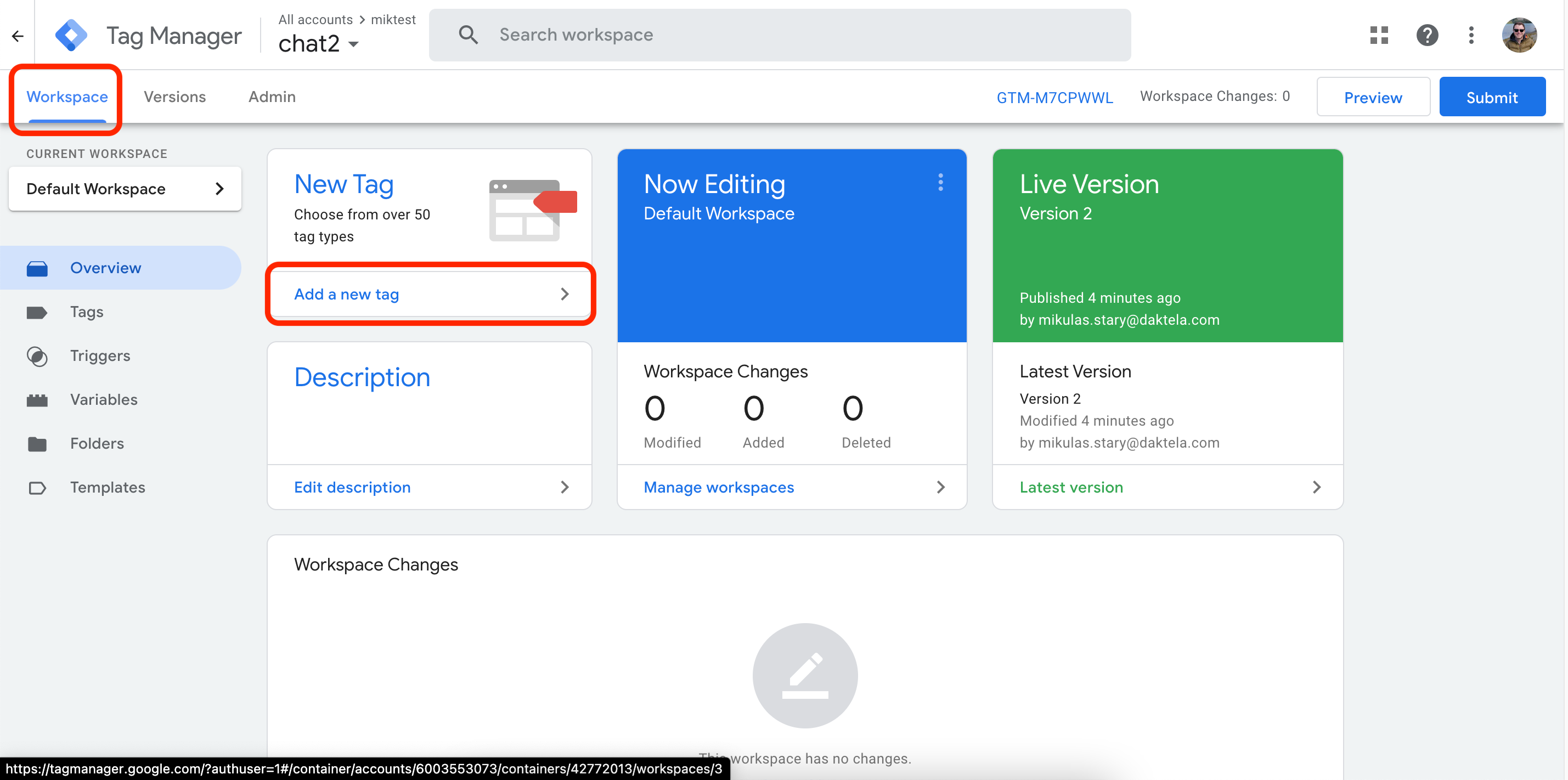The width and height of the screenshot is (1568, 780).
Task: Open Variables in sidebar
Action: point(104,400)
